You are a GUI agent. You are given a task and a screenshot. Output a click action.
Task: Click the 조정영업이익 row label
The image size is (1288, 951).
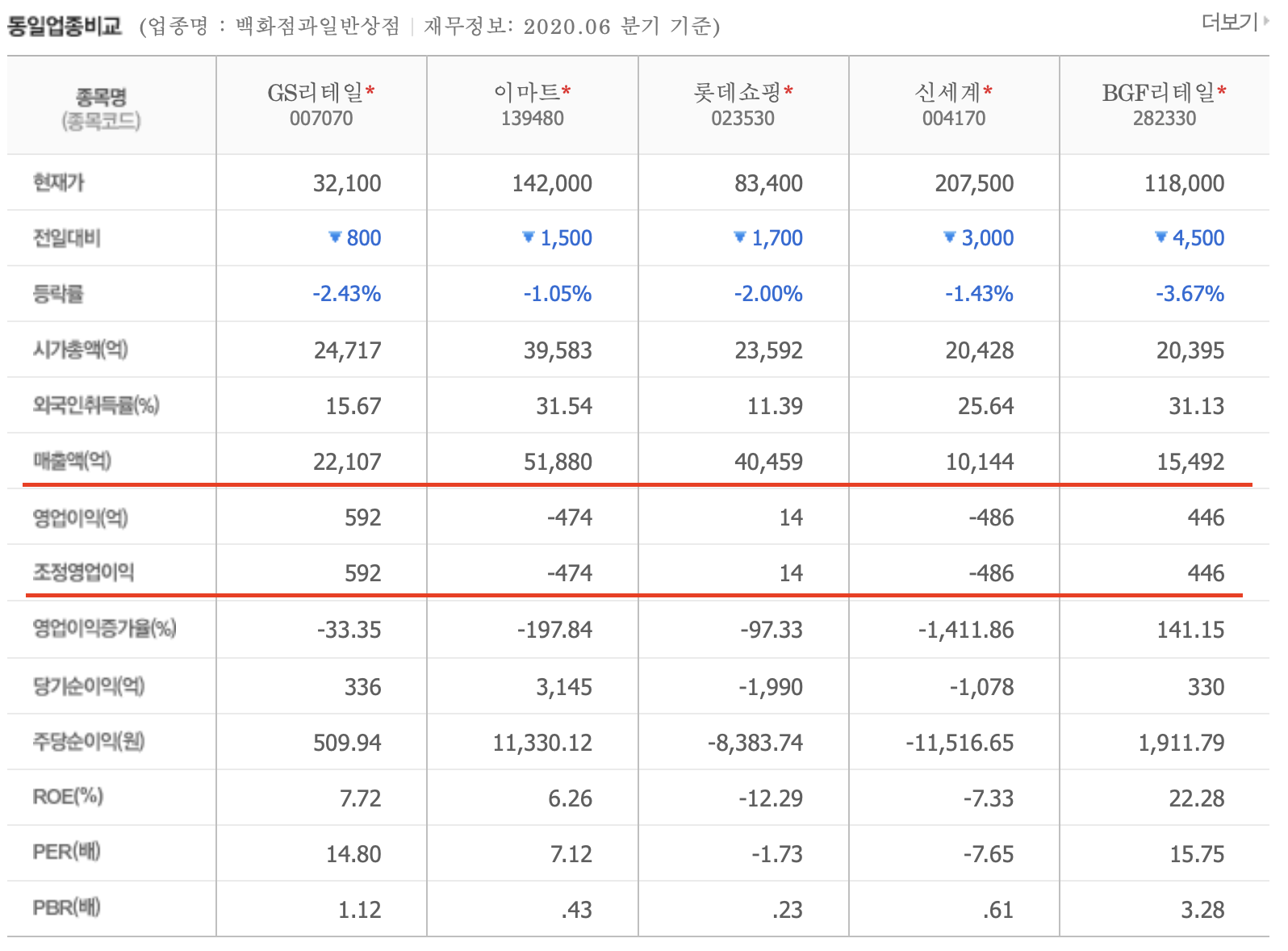point(83,572)
